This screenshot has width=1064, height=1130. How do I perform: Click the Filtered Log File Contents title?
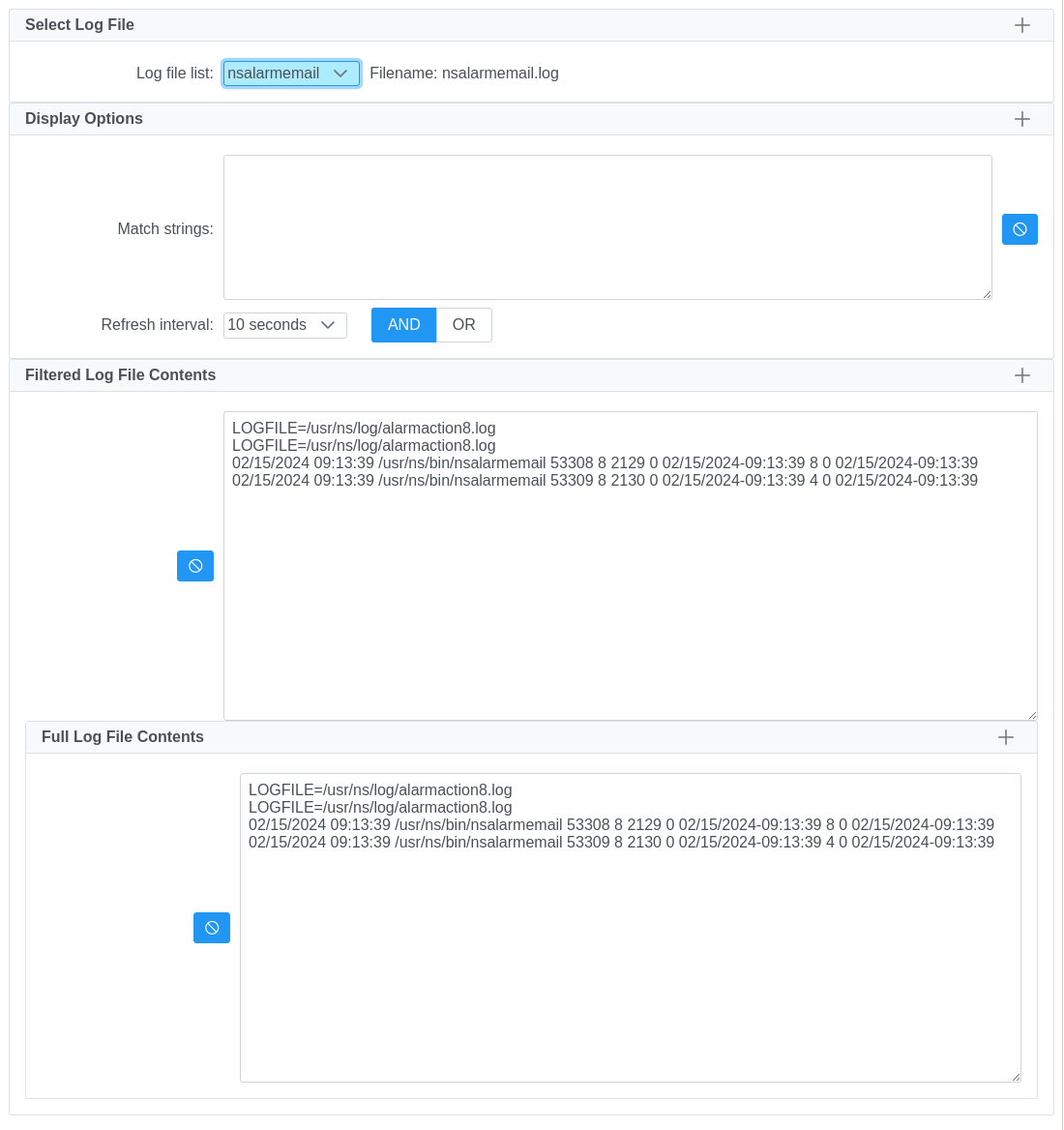(x=120, y=375)
